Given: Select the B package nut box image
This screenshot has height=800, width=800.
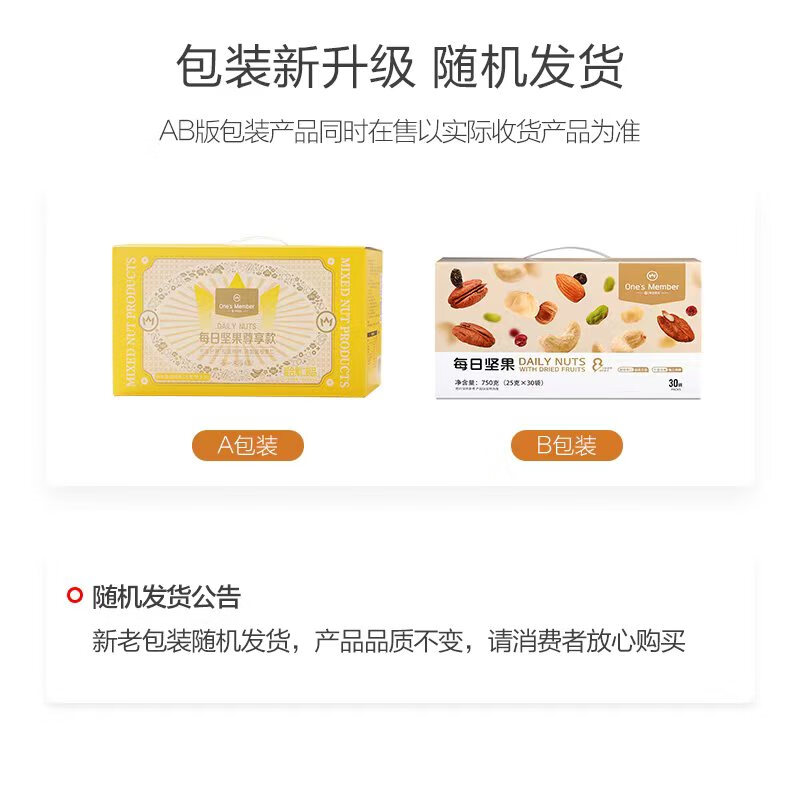Looking at the screenshot, I should pyautogui.click(x=568, y=324).
